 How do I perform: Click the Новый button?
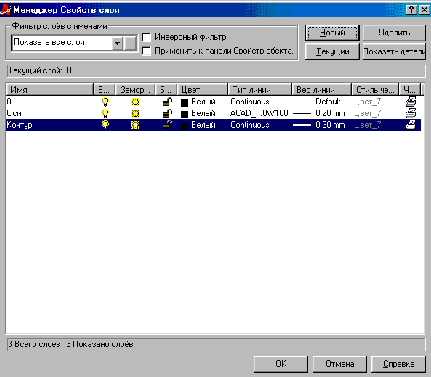point(332,33)
